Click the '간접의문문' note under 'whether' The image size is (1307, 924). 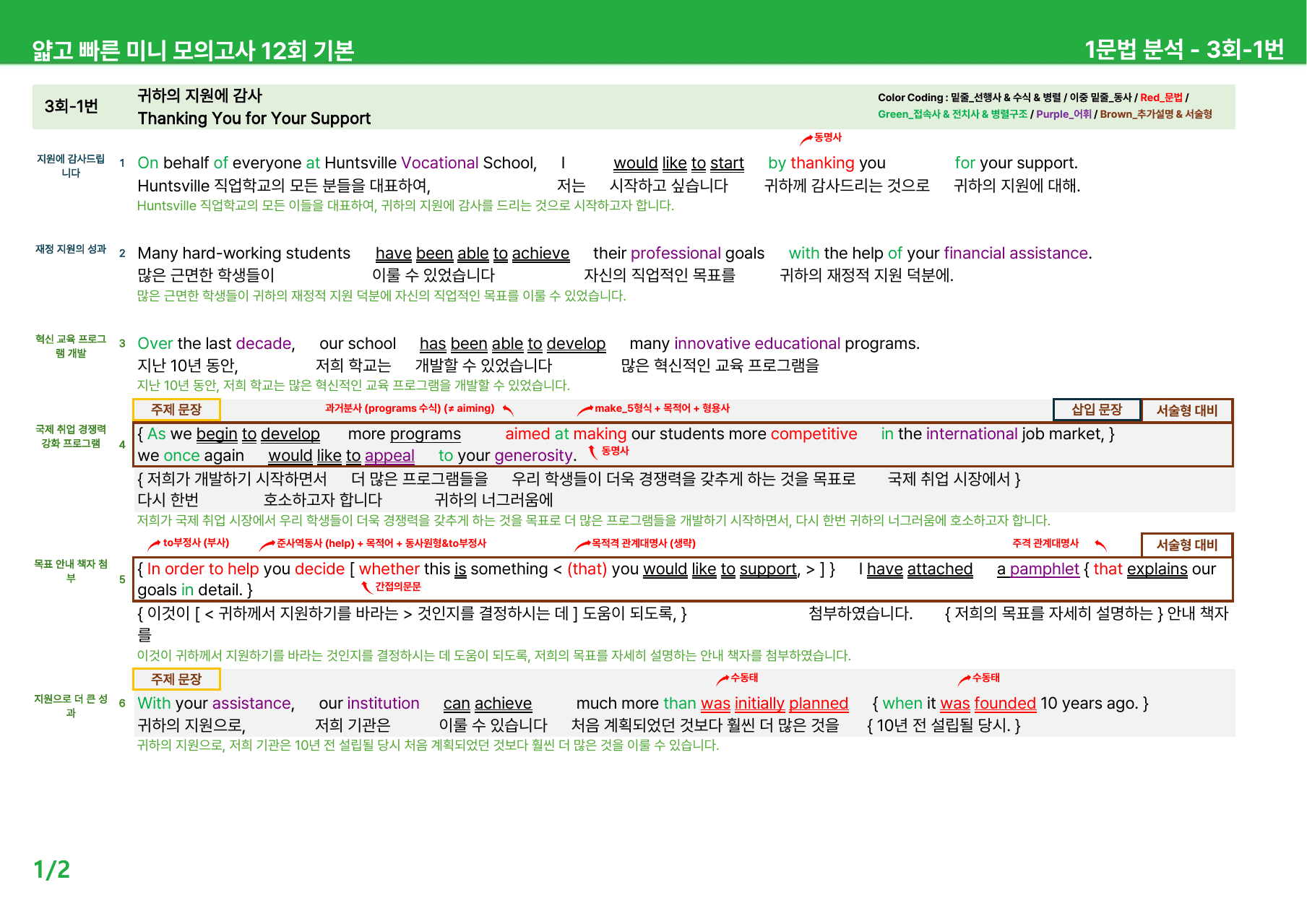(x=397, y=587)
